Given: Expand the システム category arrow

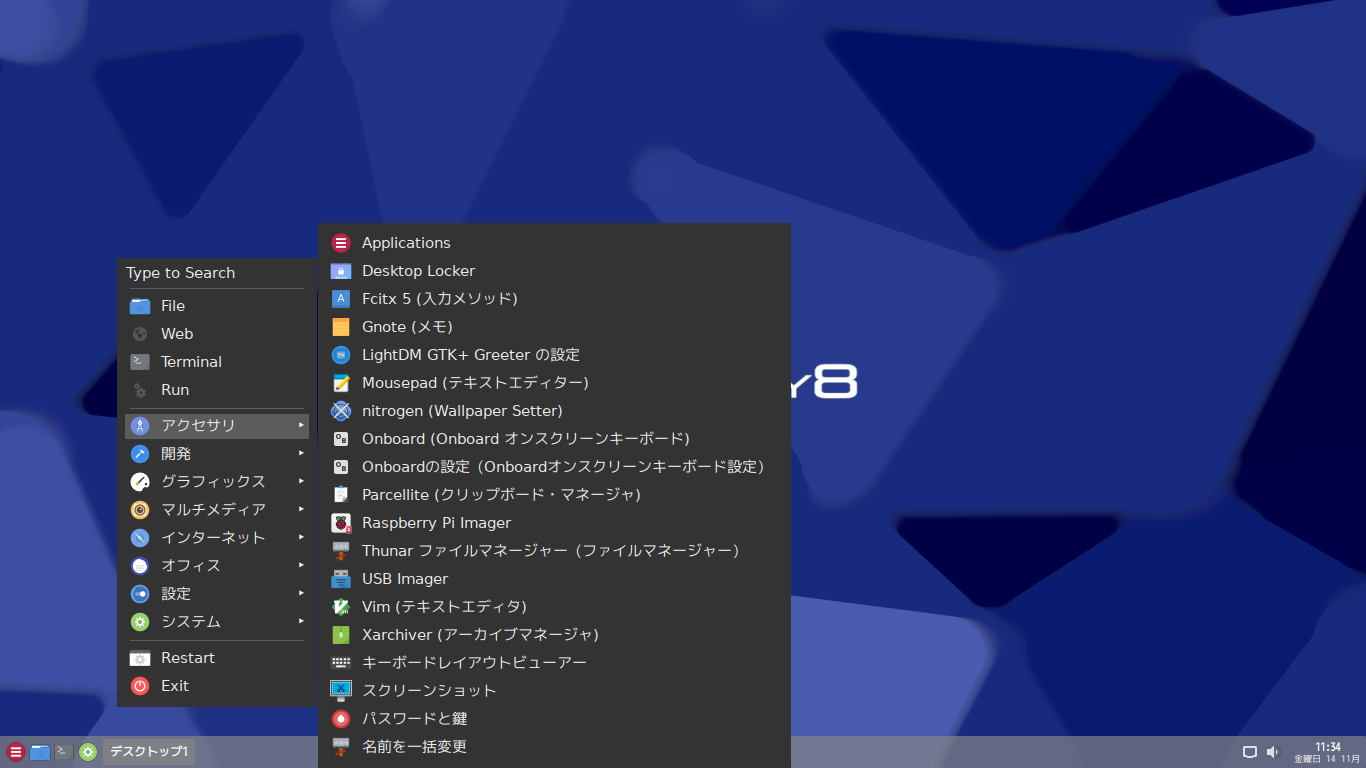Looking at the screenshot, I should [301, 621].
